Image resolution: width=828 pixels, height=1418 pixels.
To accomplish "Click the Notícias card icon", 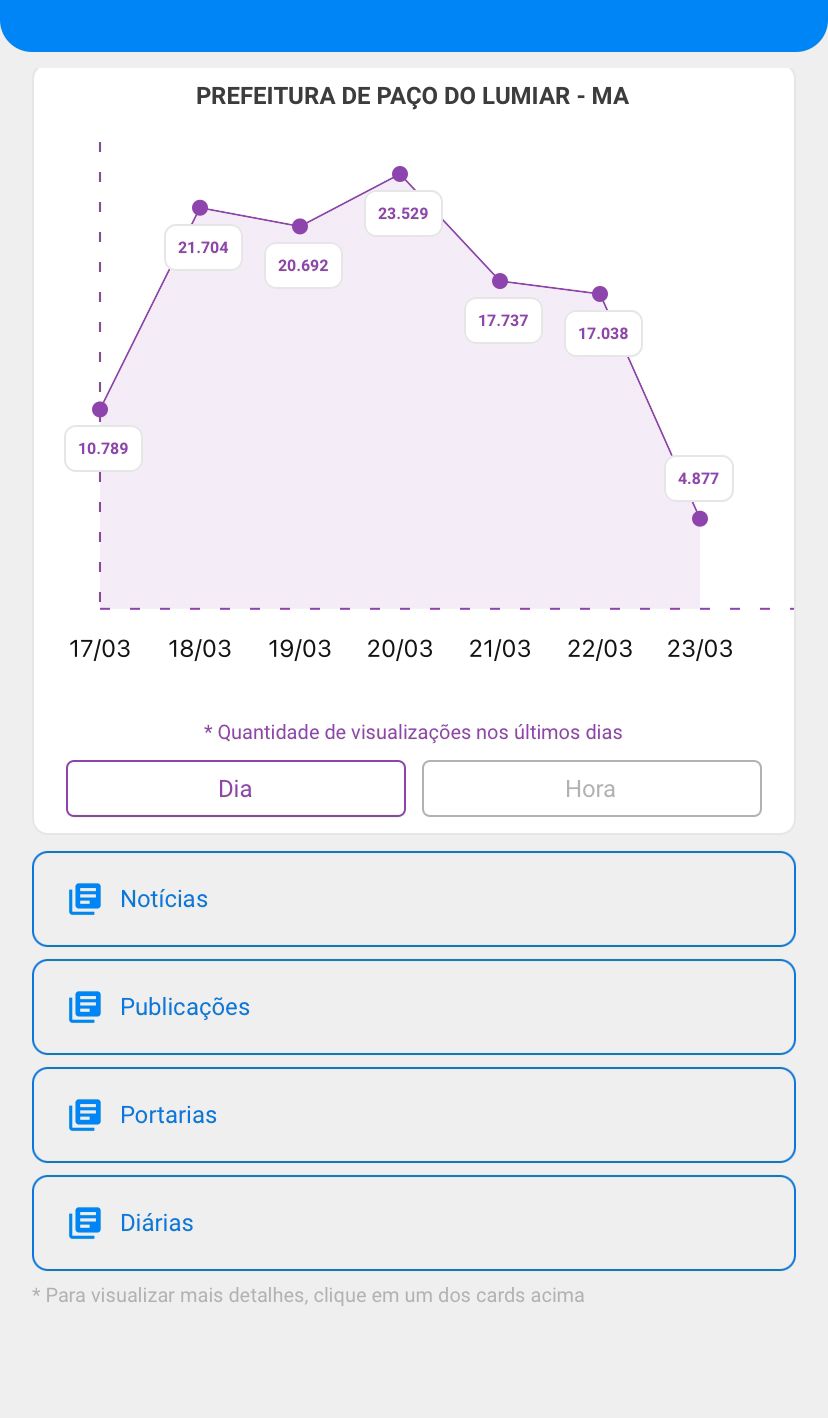I will 85,899.
